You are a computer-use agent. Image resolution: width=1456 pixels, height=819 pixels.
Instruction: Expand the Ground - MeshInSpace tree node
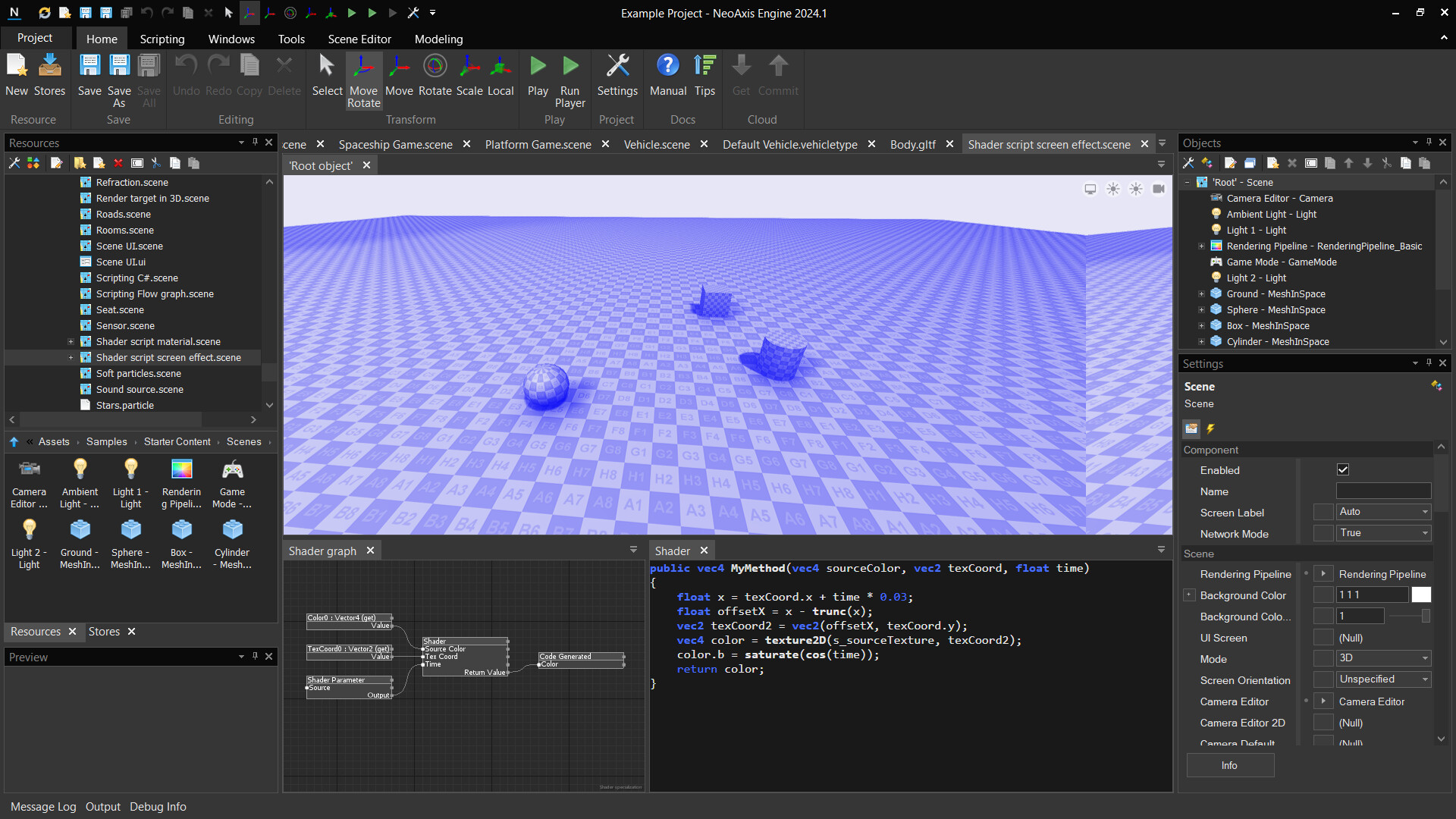tap(1201, 294)
